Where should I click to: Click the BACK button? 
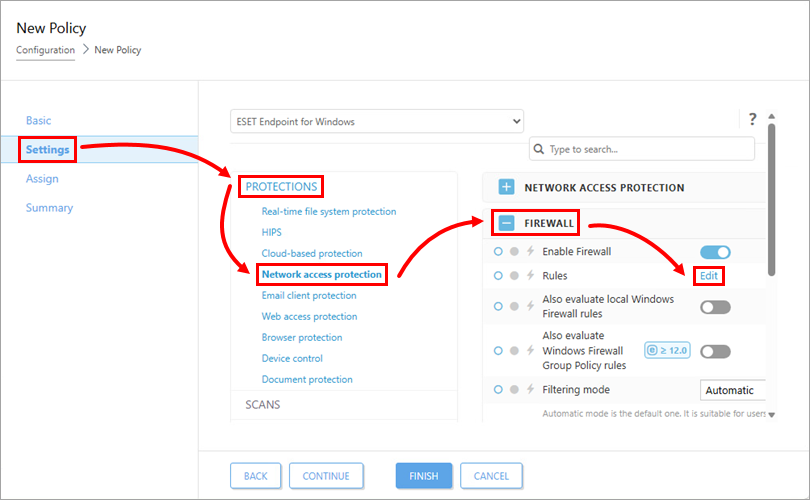(256, 476)
